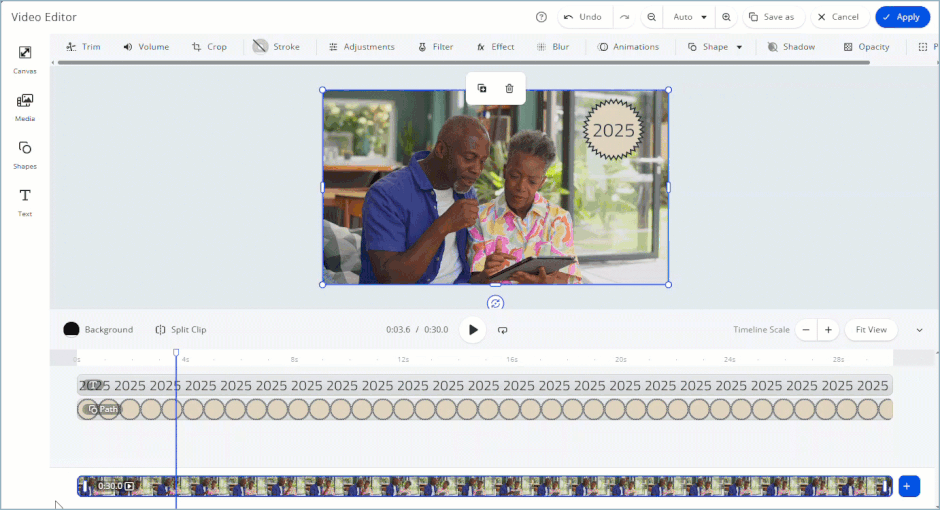Select the Path shape track in timeline

(484, 409)
